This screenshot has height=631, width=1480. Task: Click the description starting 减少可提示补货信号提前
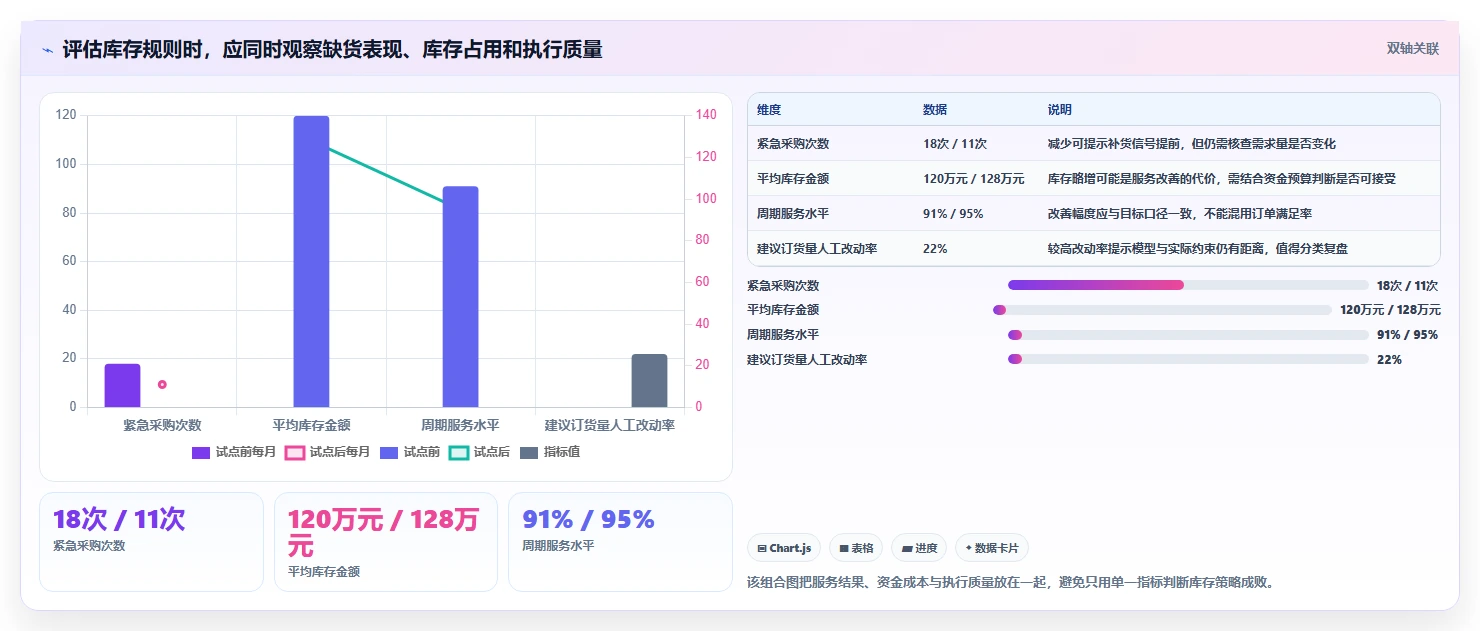tap(1191, 144)
